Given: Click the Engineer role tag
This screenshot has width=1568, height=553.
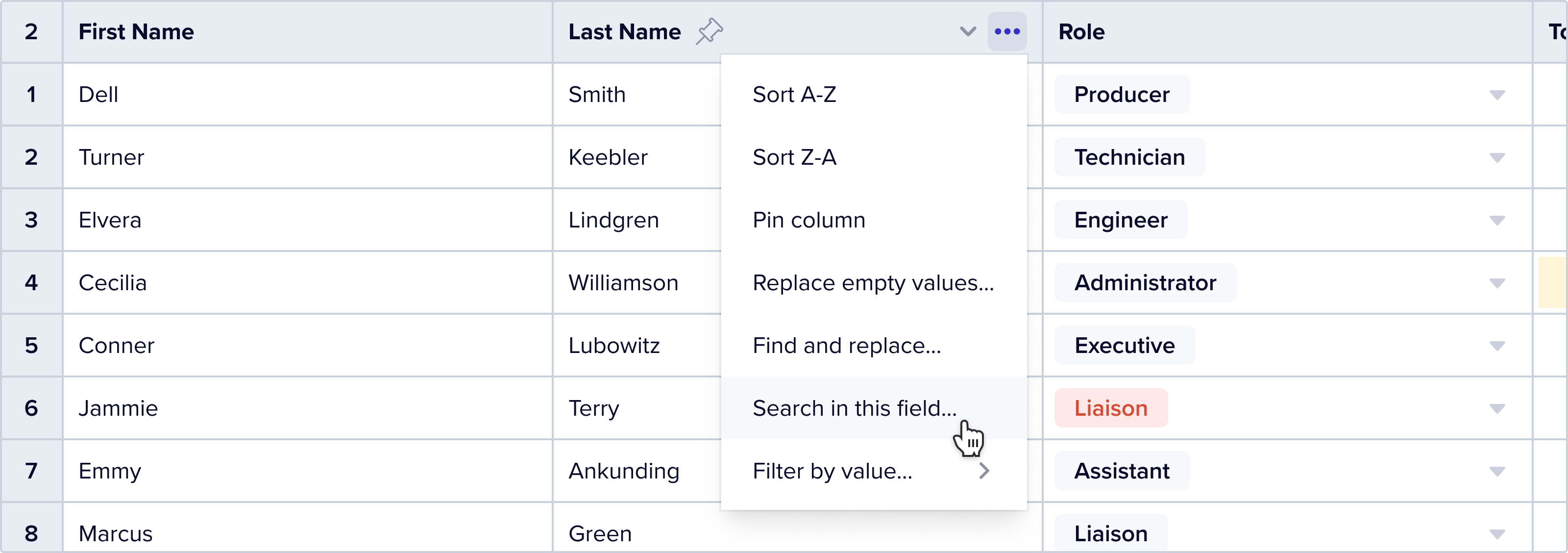Looking at the screenshot, I should click(1120, 220).
